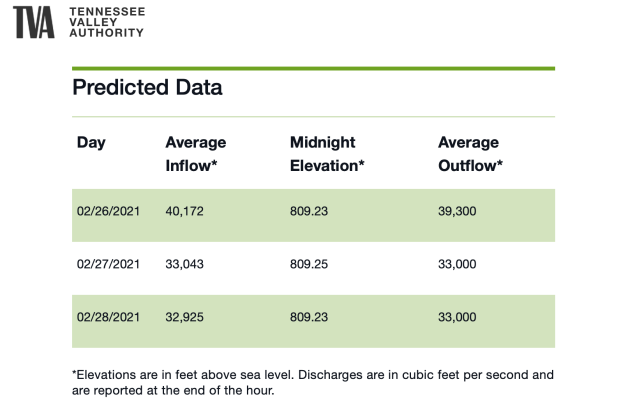Click the 02/28/2021 row's midnight elevation value
The image size is (628, 400).
[309, 317]
